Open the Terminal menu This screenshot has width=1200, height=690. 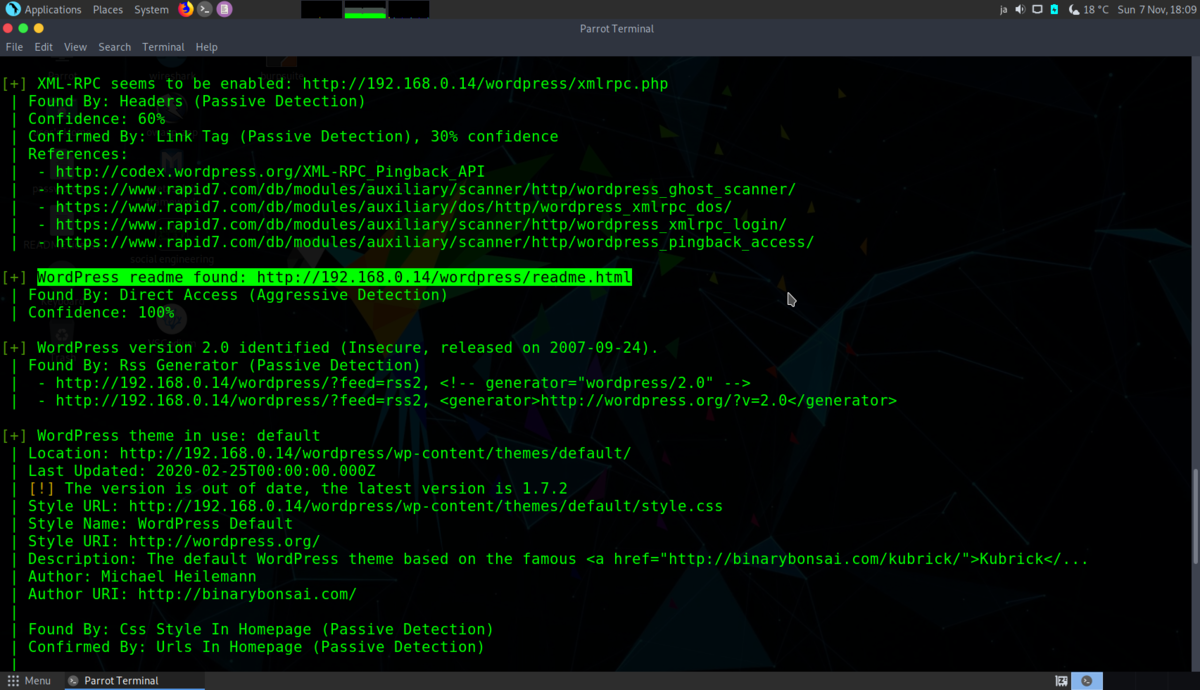coord(163,47)
